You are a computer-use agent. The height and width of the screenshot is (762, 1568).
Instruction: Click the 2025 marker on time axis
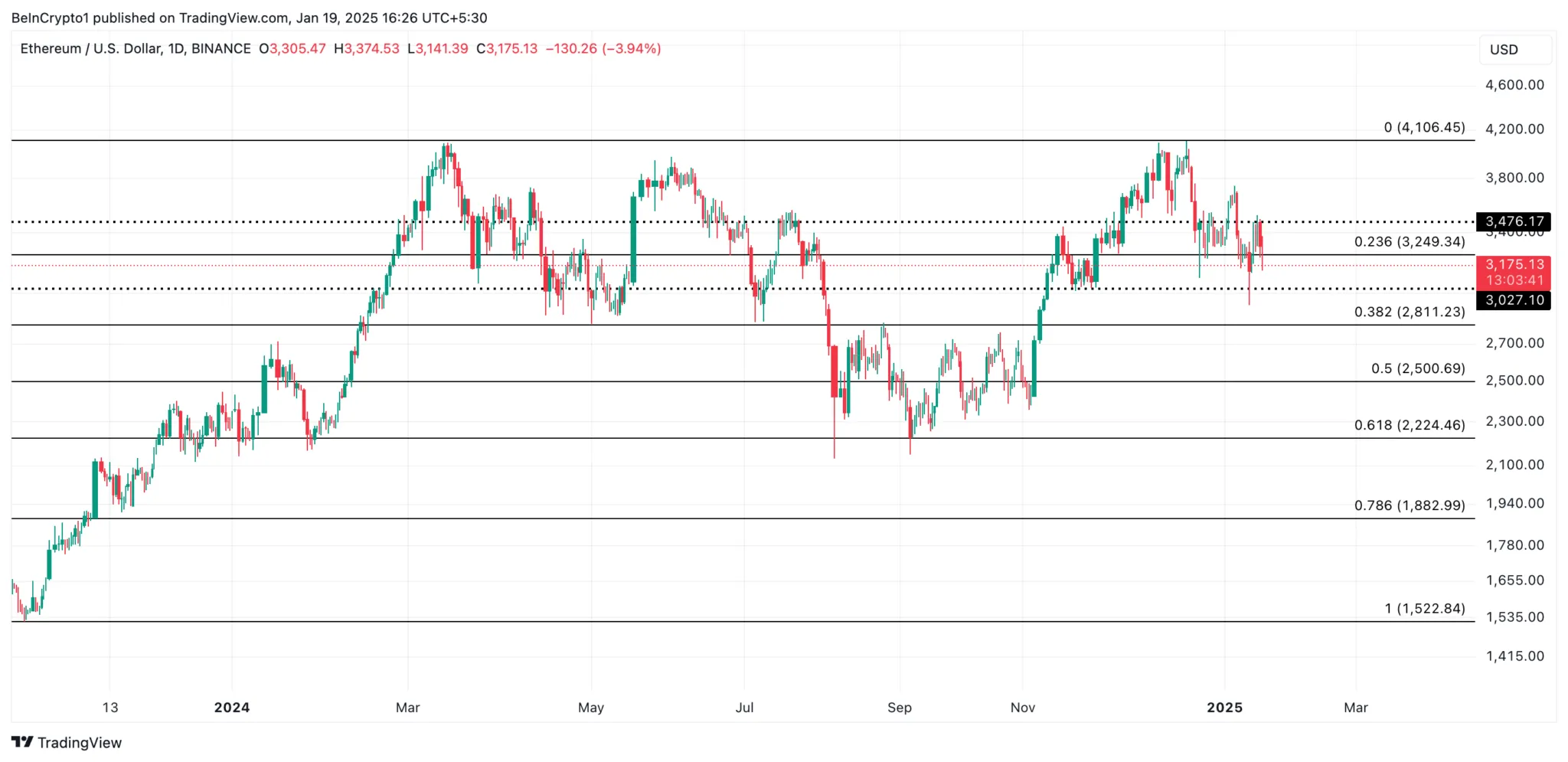[1224, 708]
